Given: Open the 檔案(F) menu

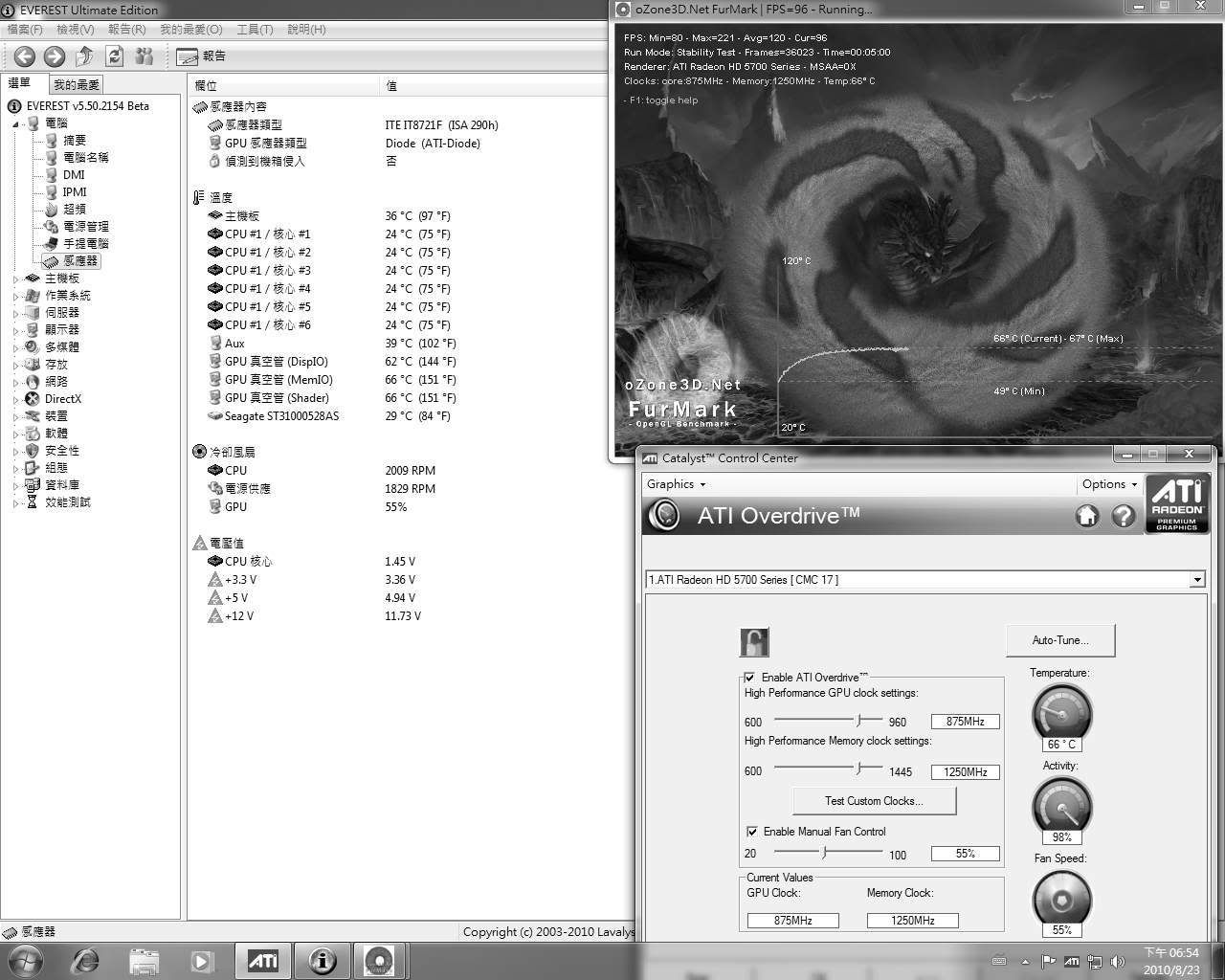Looking at the screenshot, I should [25, 30].
